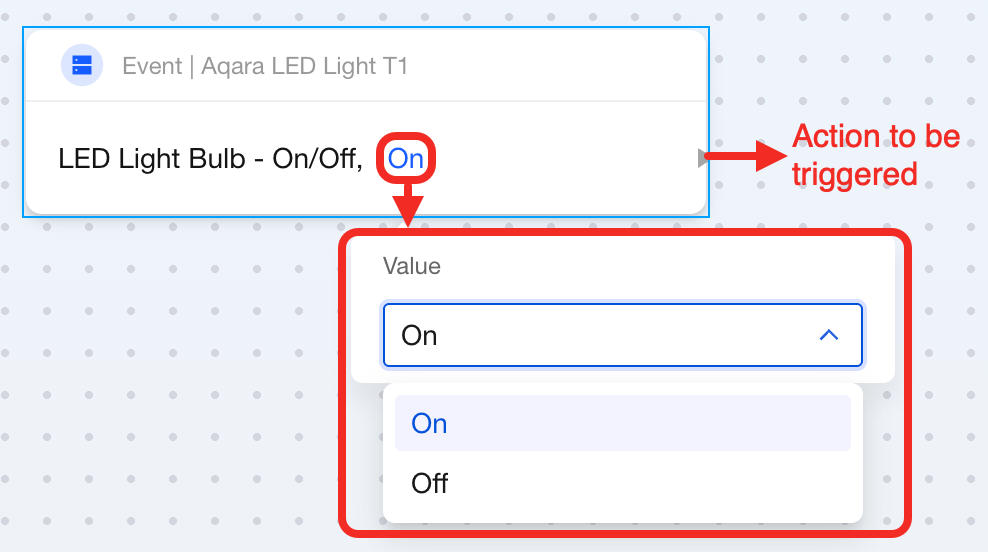The image size is (988, 552).
Task: Click the Aqara LED Light T1 device name
Action: (x=305, y=67)
